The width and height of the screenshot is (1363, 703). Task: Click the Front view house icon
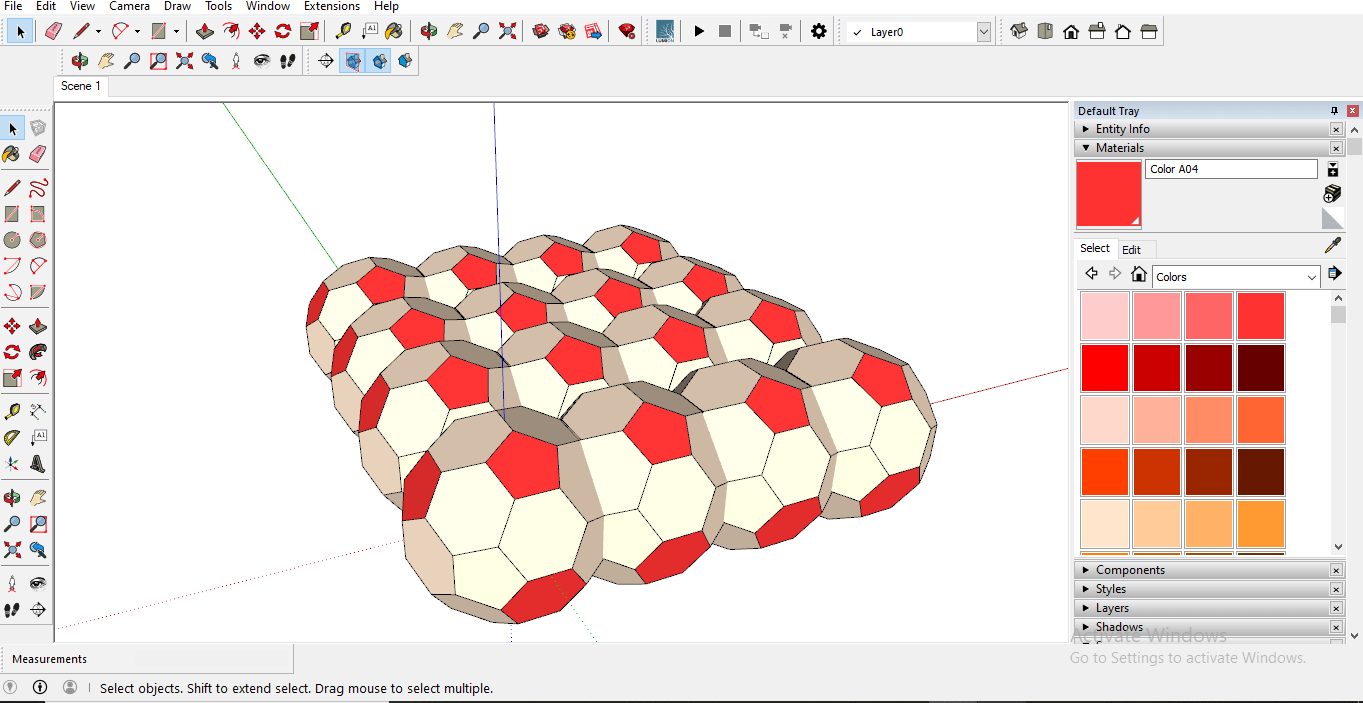(x=1071, y=31)
